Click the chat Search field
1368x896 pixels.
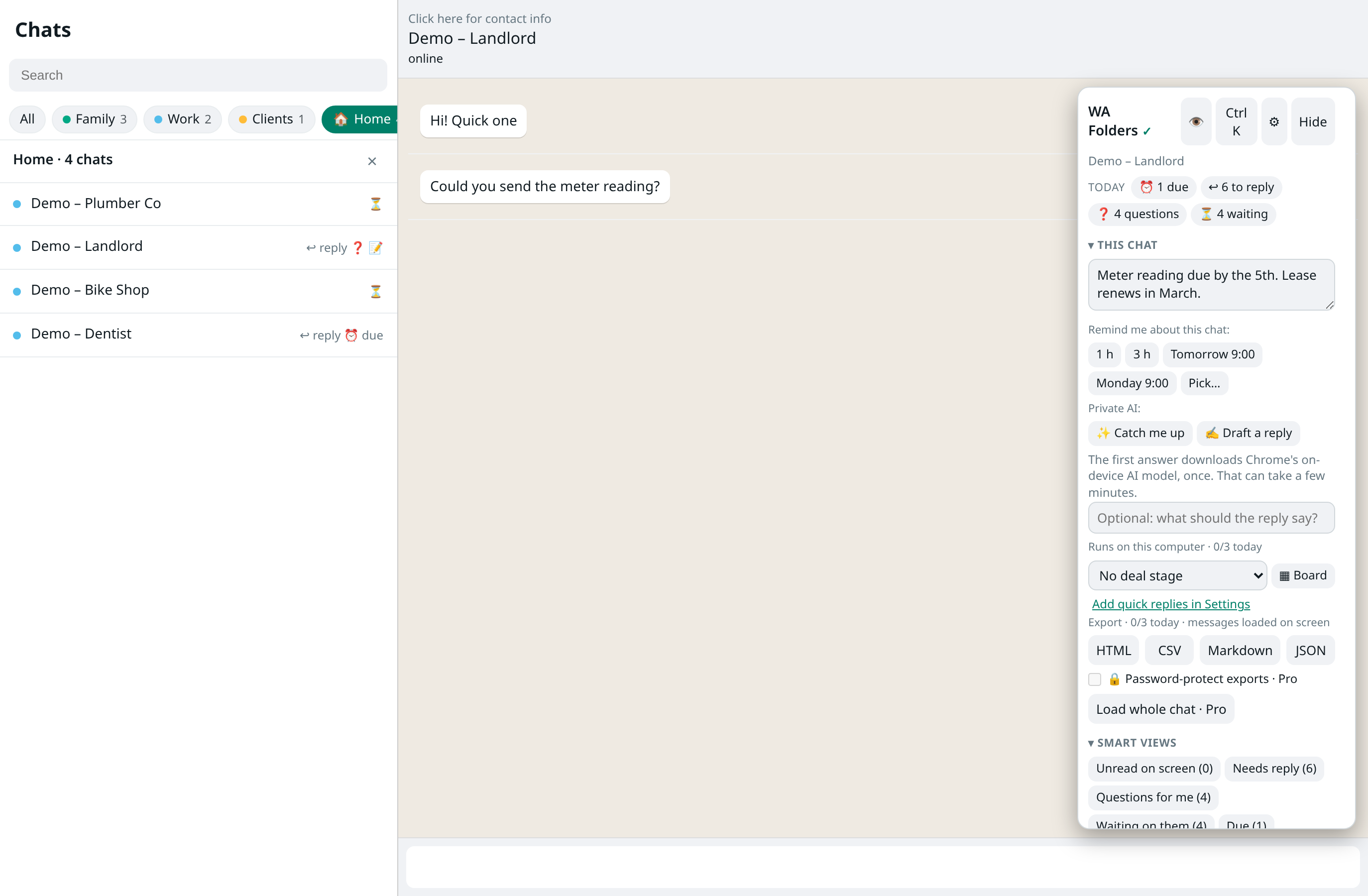(198, 75)
